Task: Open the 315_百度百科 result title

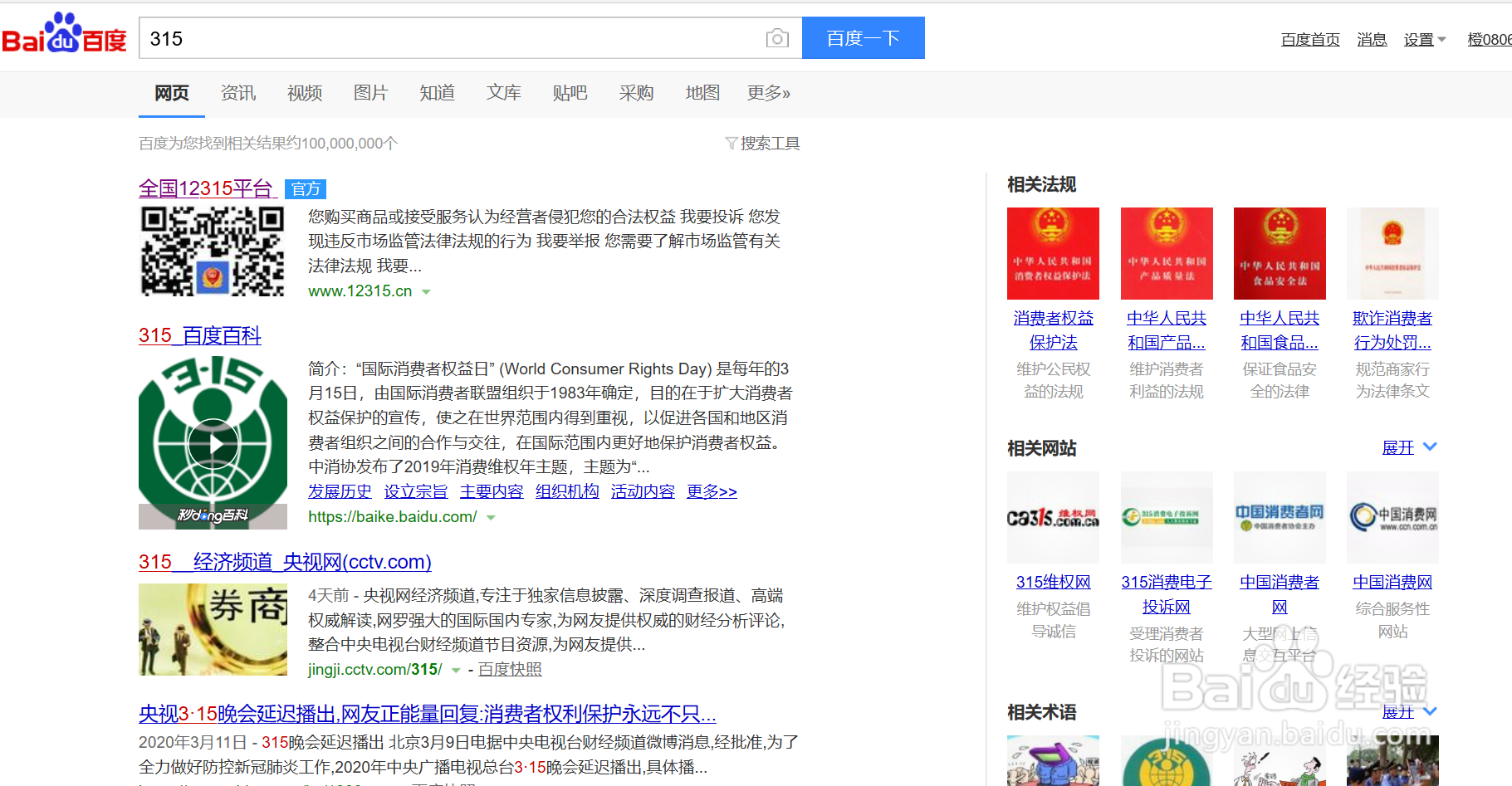Action: click(200, 336)
